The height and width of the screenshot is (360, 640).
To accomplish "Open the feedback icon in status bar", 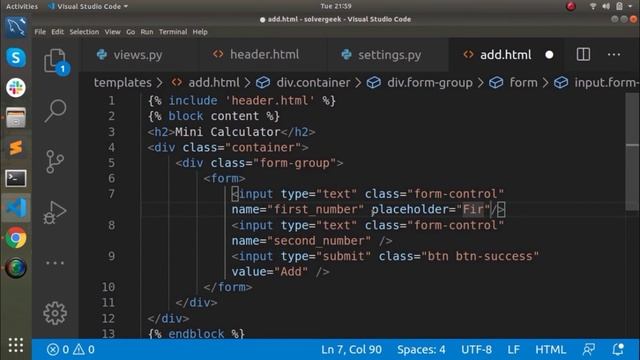I will click(589, 349).
